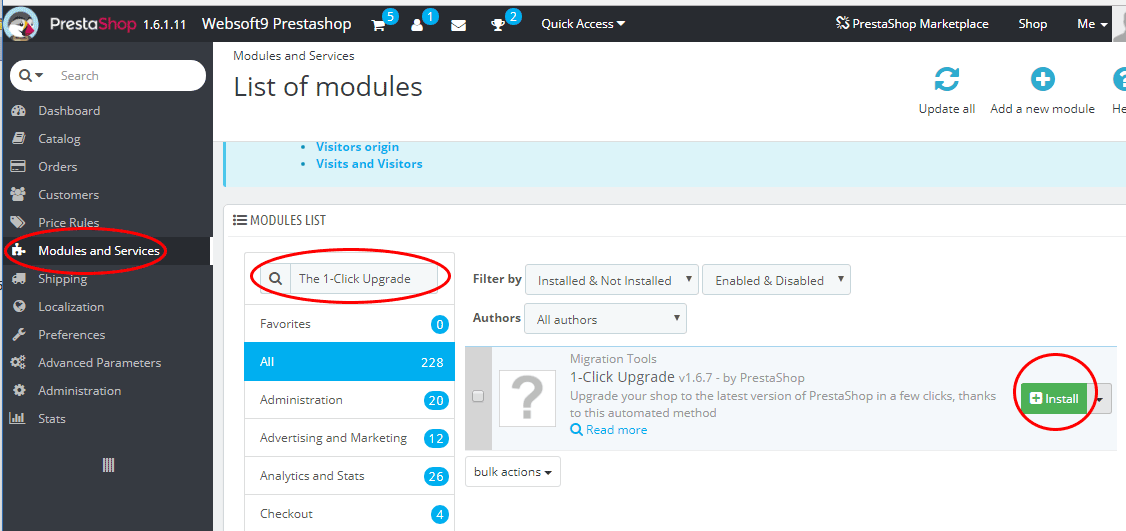The height and width of the screenshot is (531, 1126).
Task: Click the Websoft9 Prestashop shop name
Action: pyautogui.click(x=276, y=24)
